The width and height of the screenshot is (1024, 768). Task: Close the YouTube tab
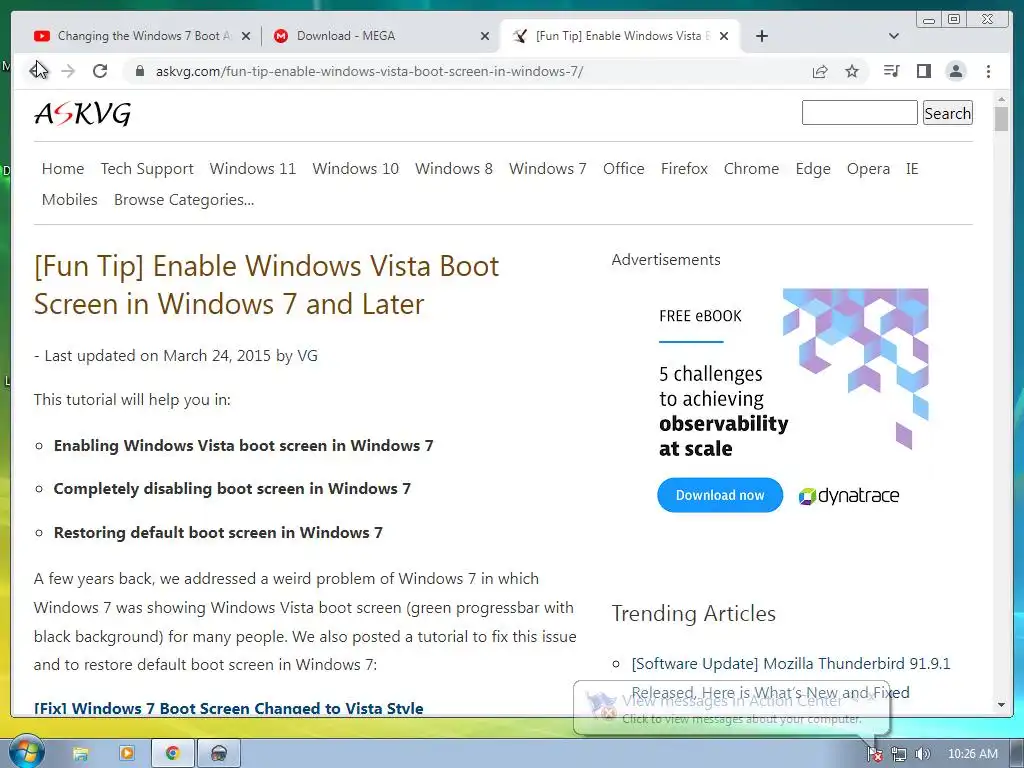[246, 37]
